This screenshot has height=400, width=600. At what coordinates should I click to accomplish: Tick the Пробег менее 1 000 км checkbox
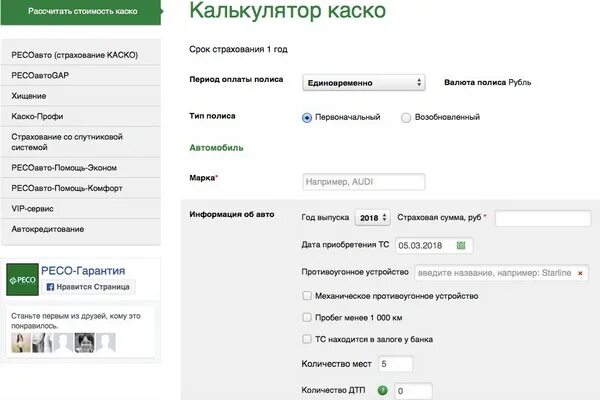307,317
